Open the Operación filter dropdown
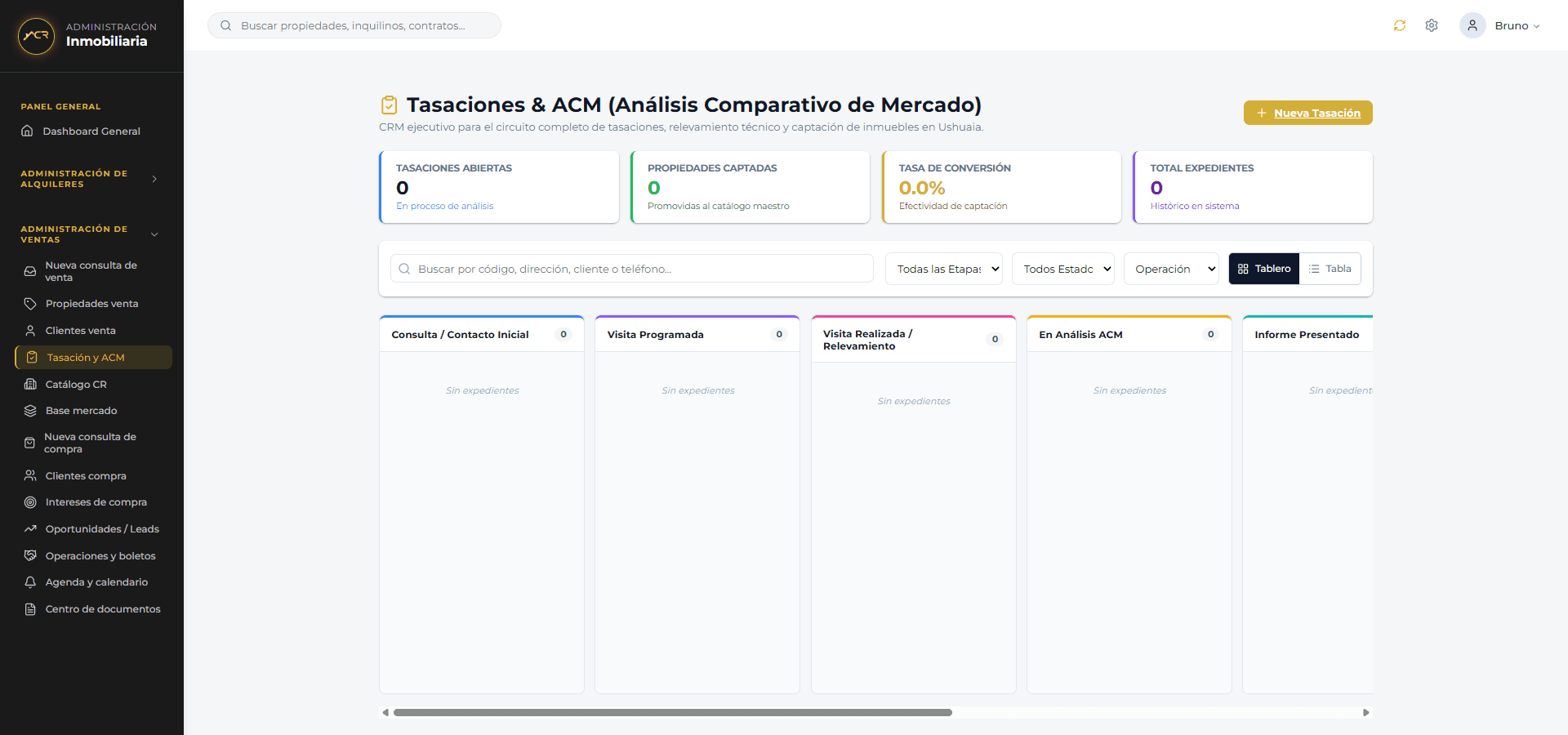Viewport: 1568px width, 735px height. pyautogui.click(x=1171, y=269)
